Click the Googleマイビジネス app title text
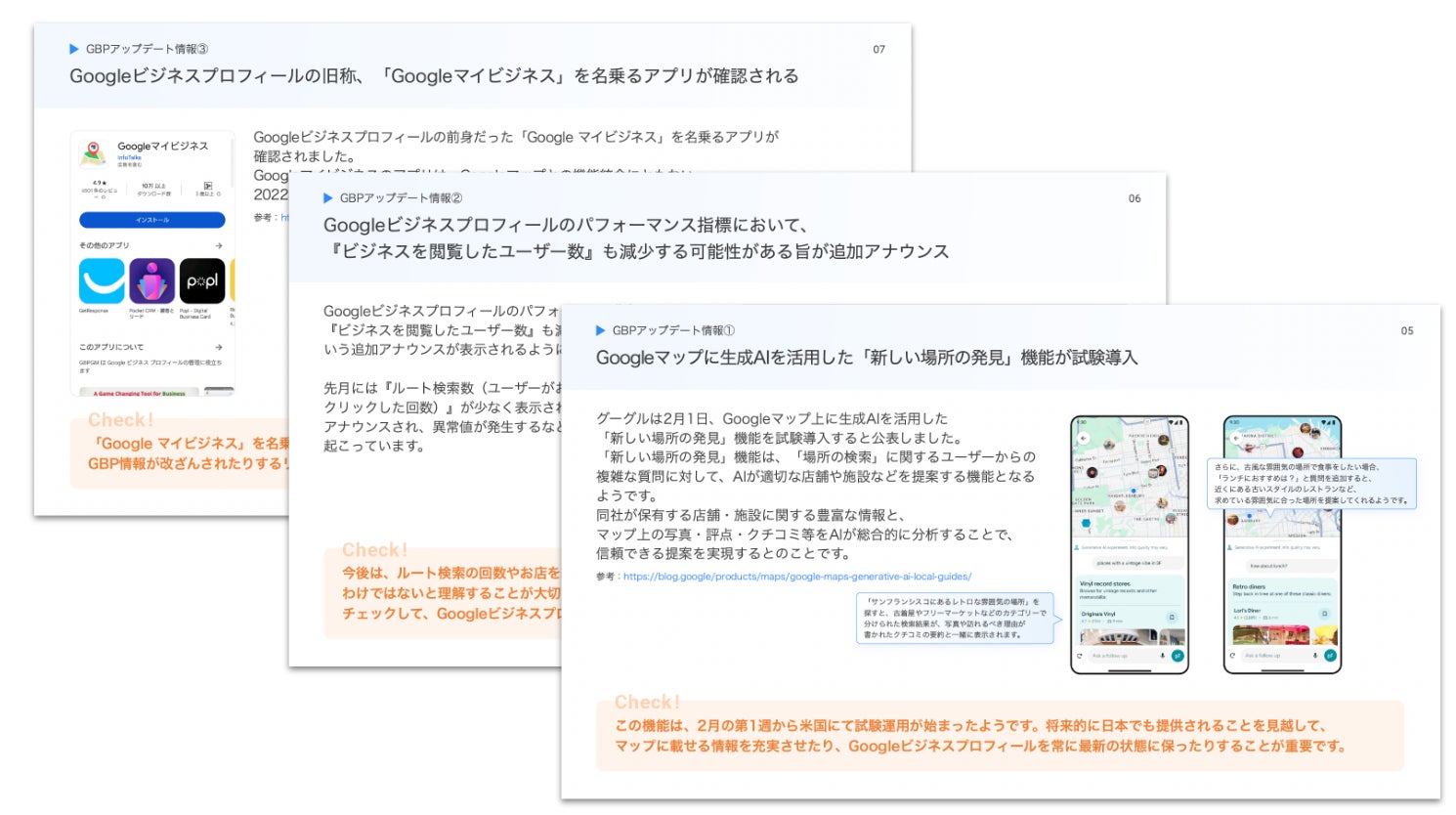Viewport: 1456px width, 815px height. [163, 146]
